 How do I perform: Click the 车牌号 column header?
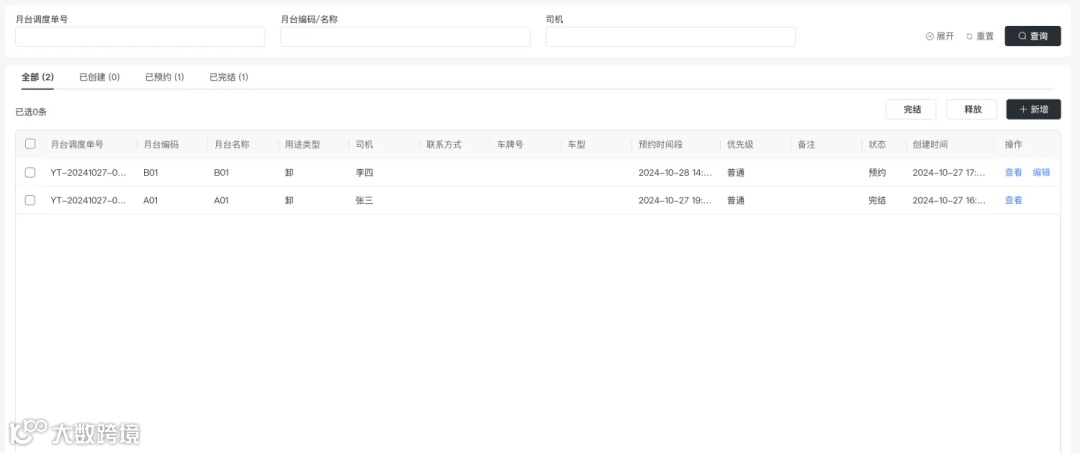tap(510, 145)
